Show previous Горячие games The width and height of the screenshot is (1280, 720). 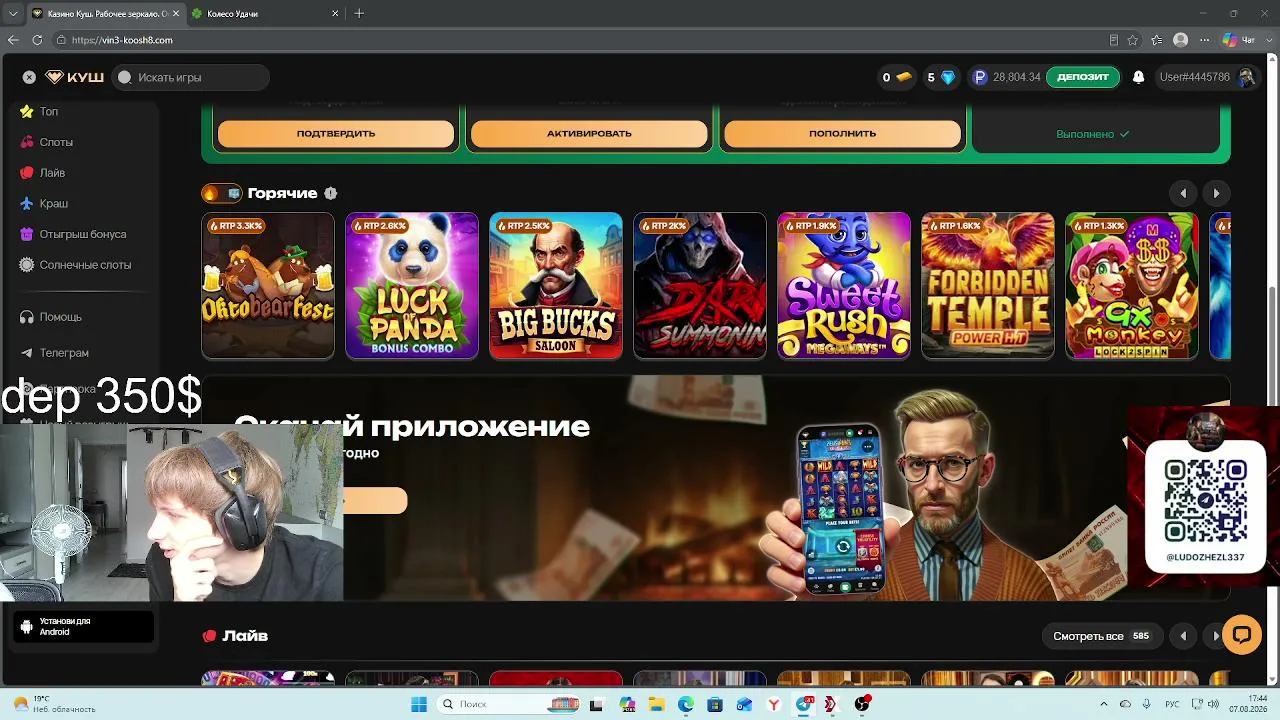click(x=1183, y=193)
